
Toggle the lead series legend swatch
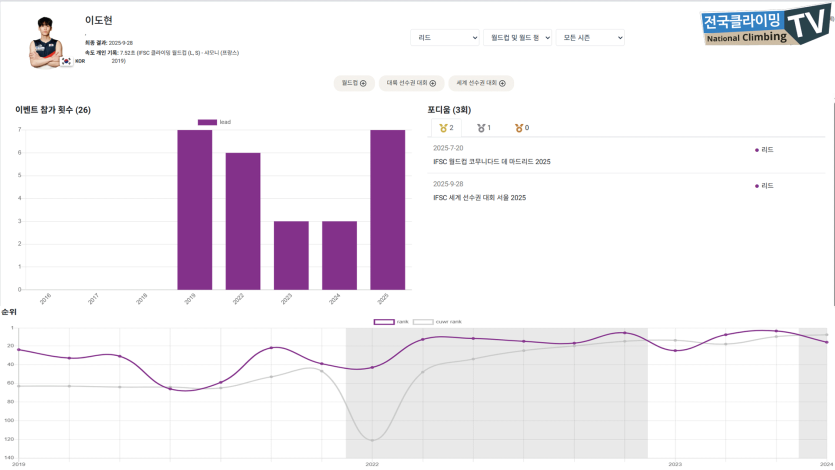point(207,122)
